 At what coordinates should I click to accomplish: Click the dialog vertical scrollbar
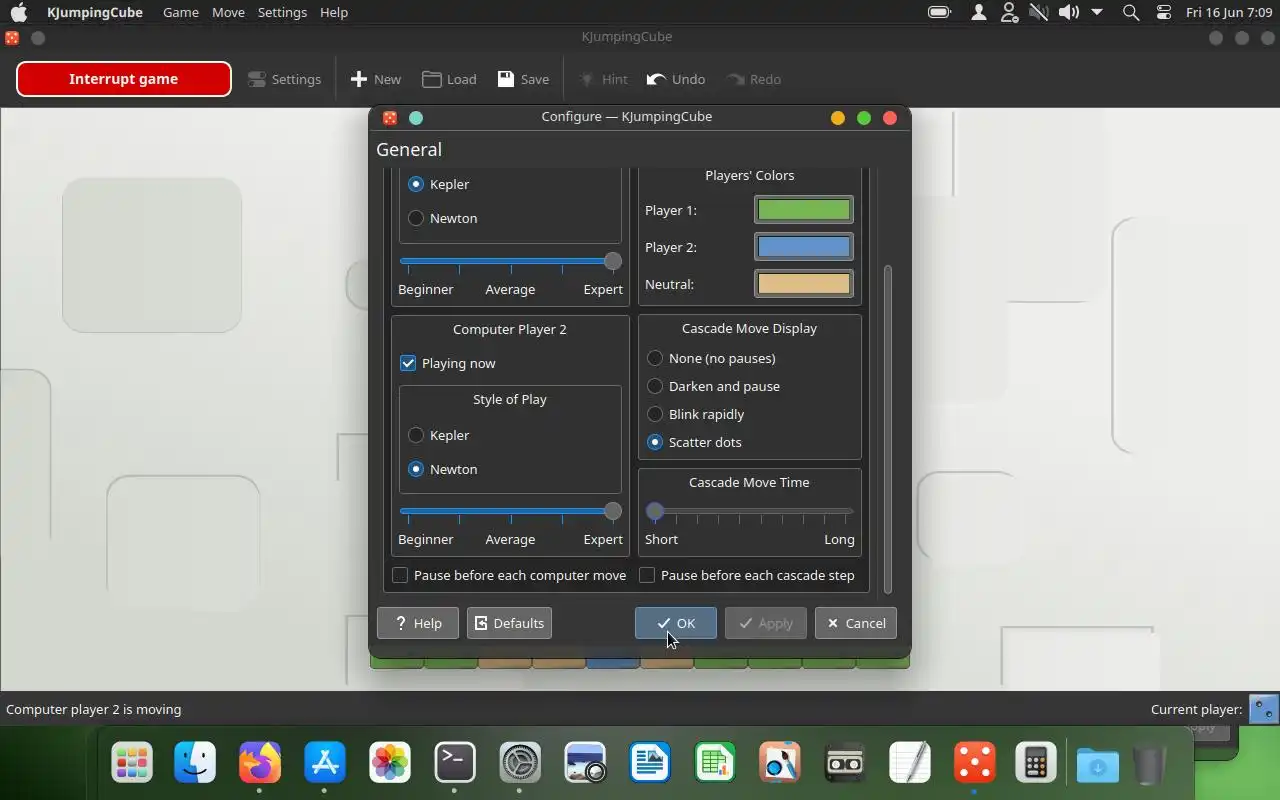point(887,429)
